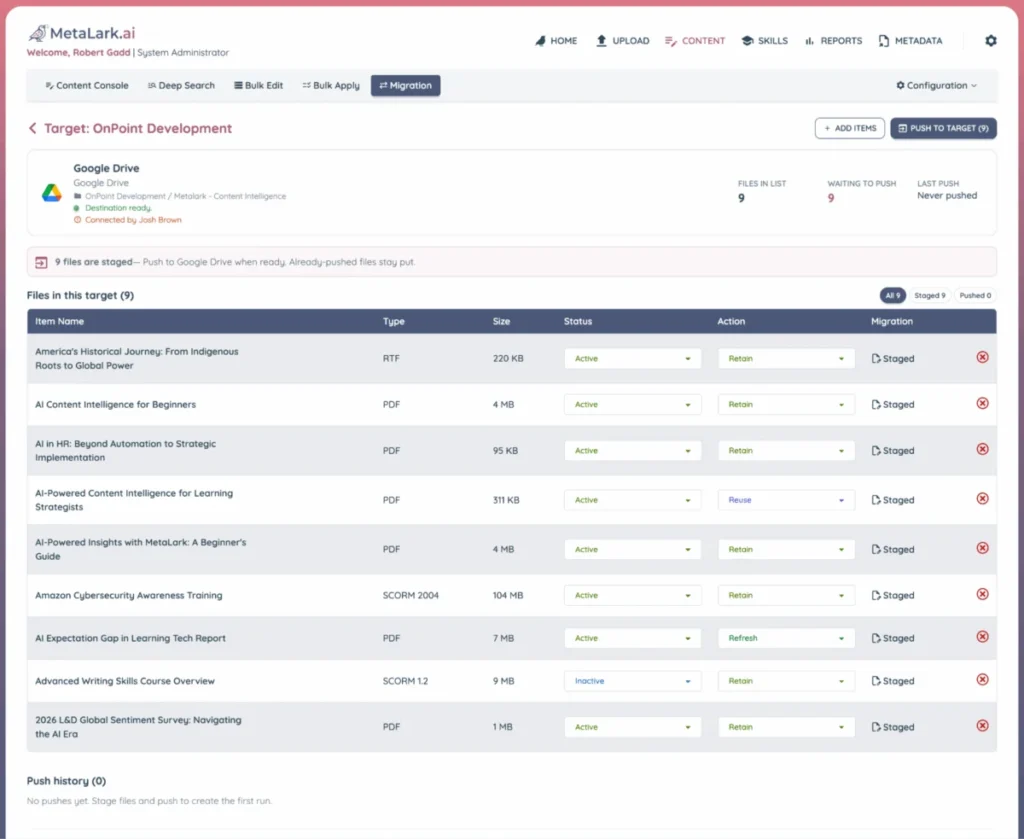Open the REPORTS navigation item

[x=833, y=40]
